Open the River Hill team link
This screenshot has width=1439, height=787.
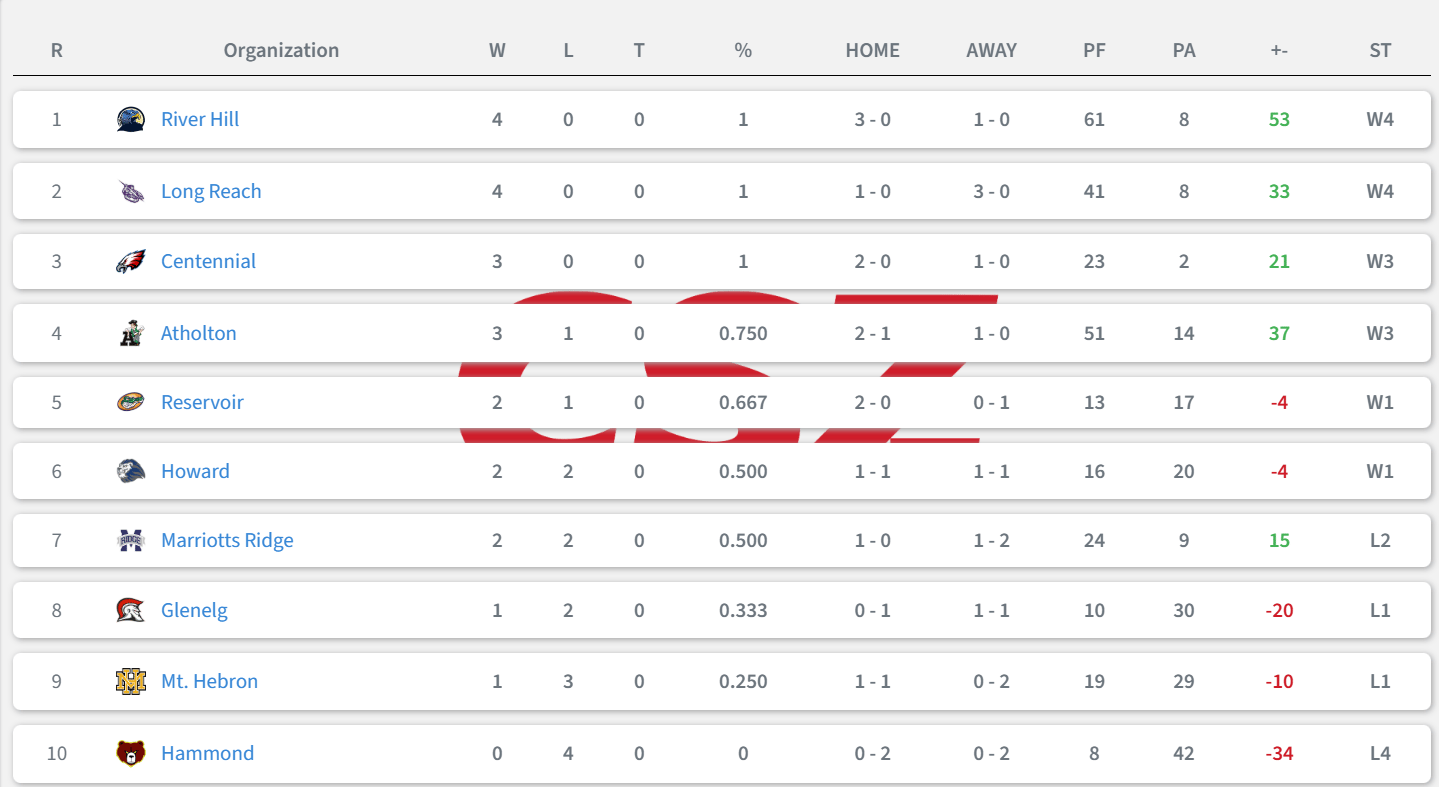tap(200, 120)
